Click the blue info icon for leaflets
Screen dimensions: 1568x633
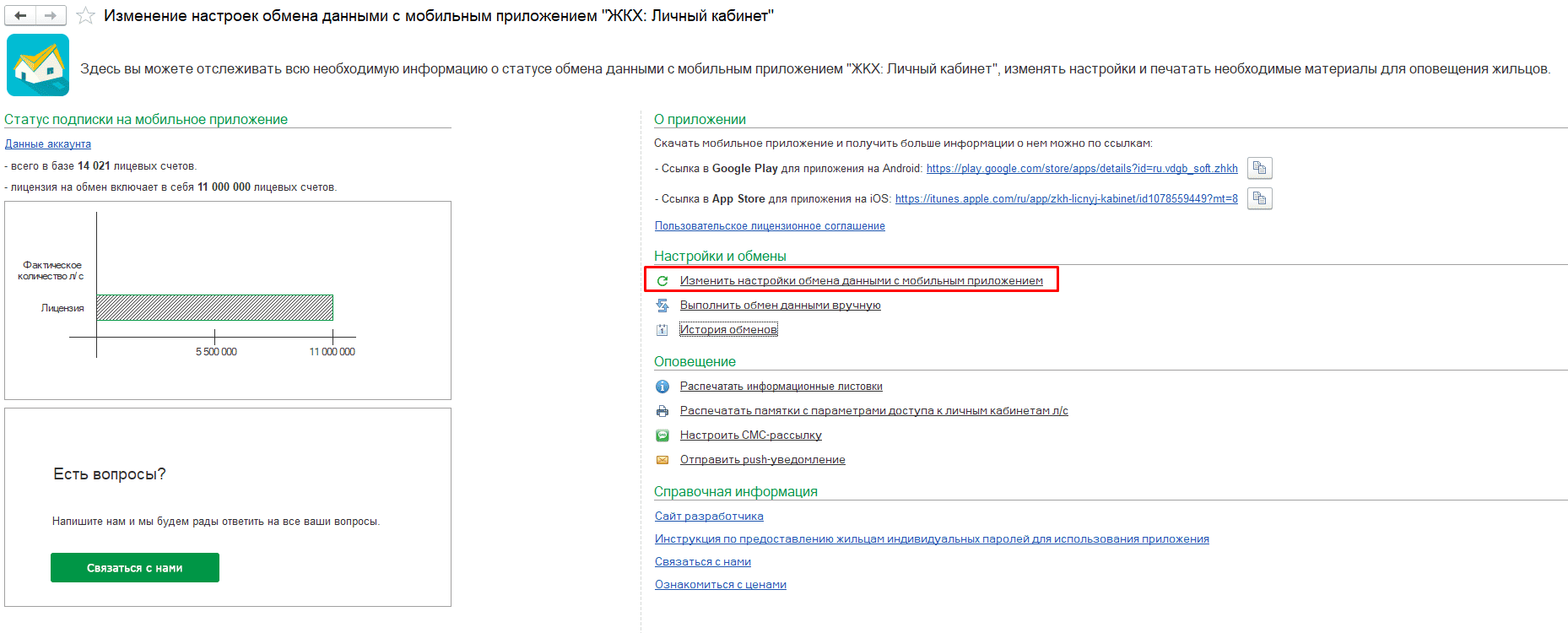click(662, 387)
